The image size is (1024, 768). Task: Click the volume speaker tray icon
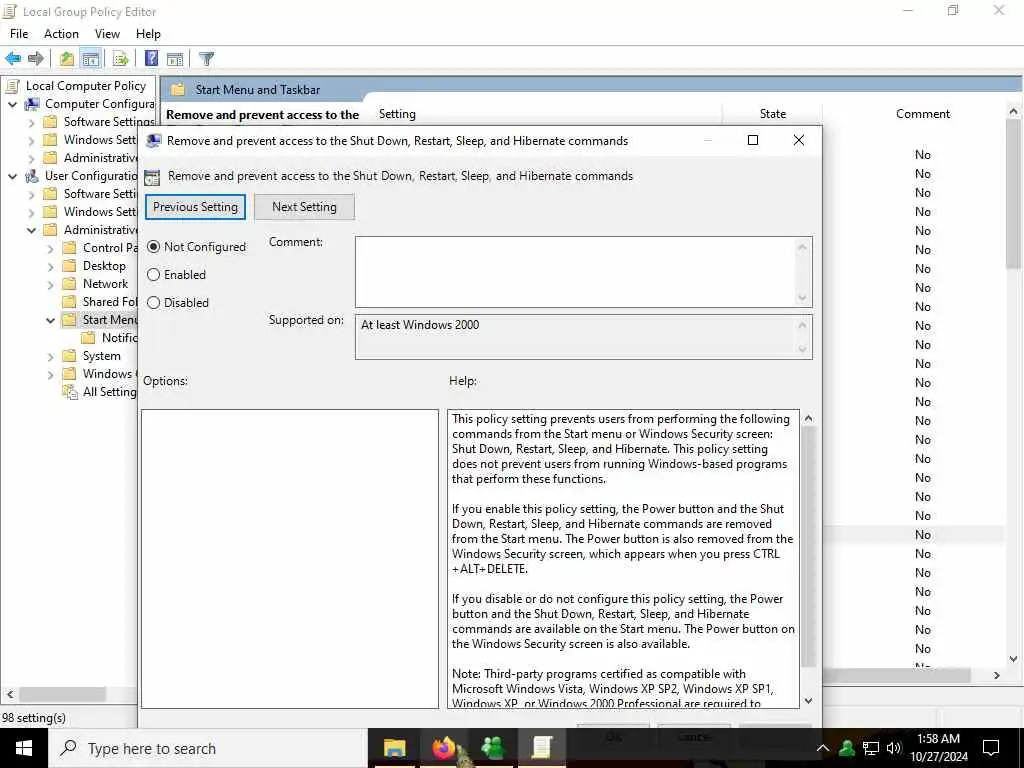(x=894, y=748)
